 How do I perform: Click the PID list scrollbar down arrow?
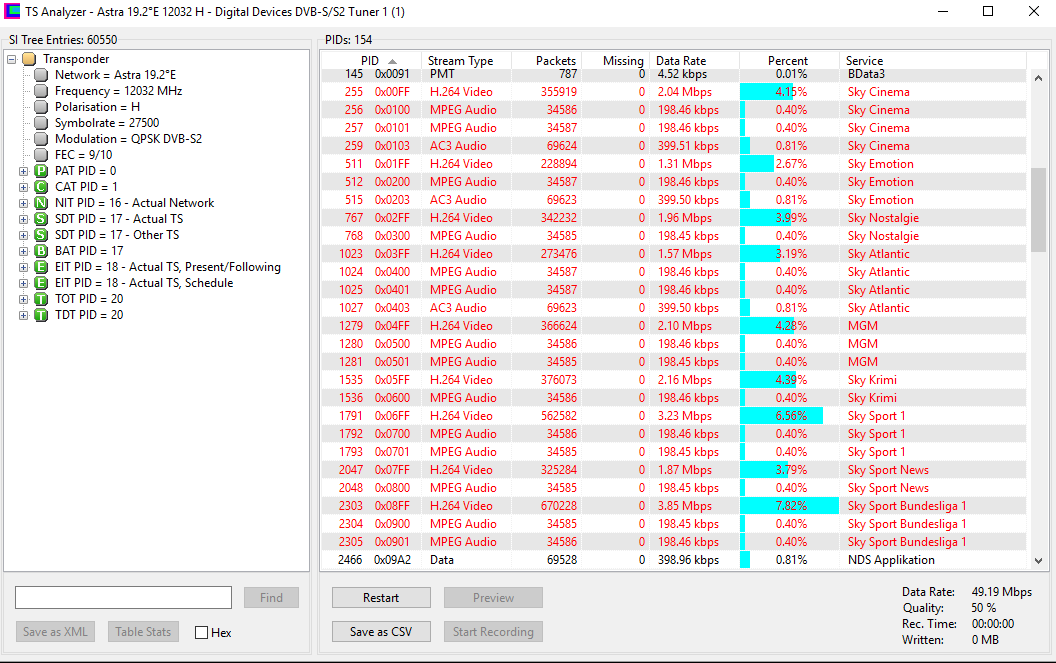(x=1038, y=560)
